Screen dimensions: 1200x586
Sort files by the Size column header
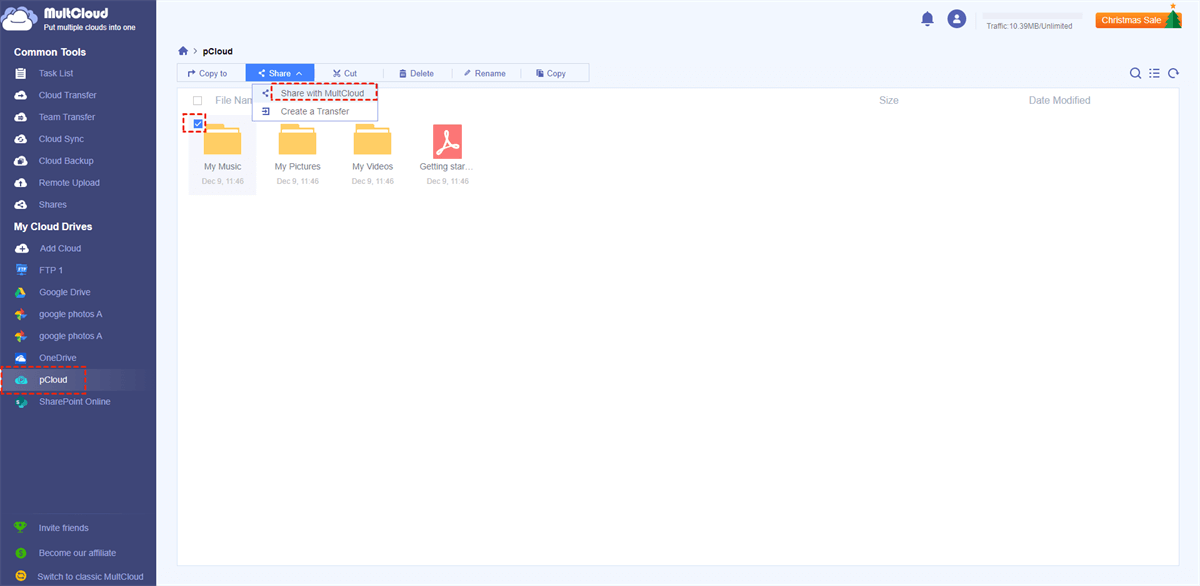[x=889, y=101]
